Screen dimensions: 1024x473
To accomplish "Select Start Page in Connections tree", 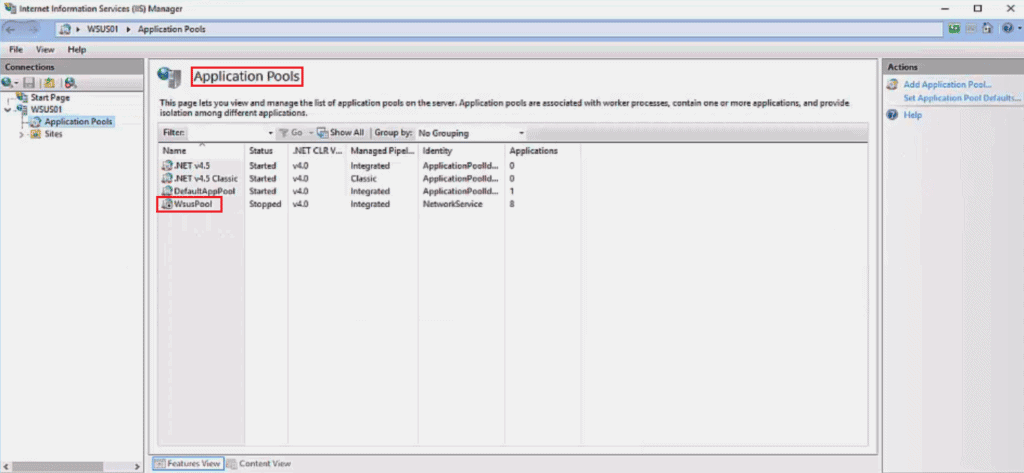I will (x=49, y=98).
